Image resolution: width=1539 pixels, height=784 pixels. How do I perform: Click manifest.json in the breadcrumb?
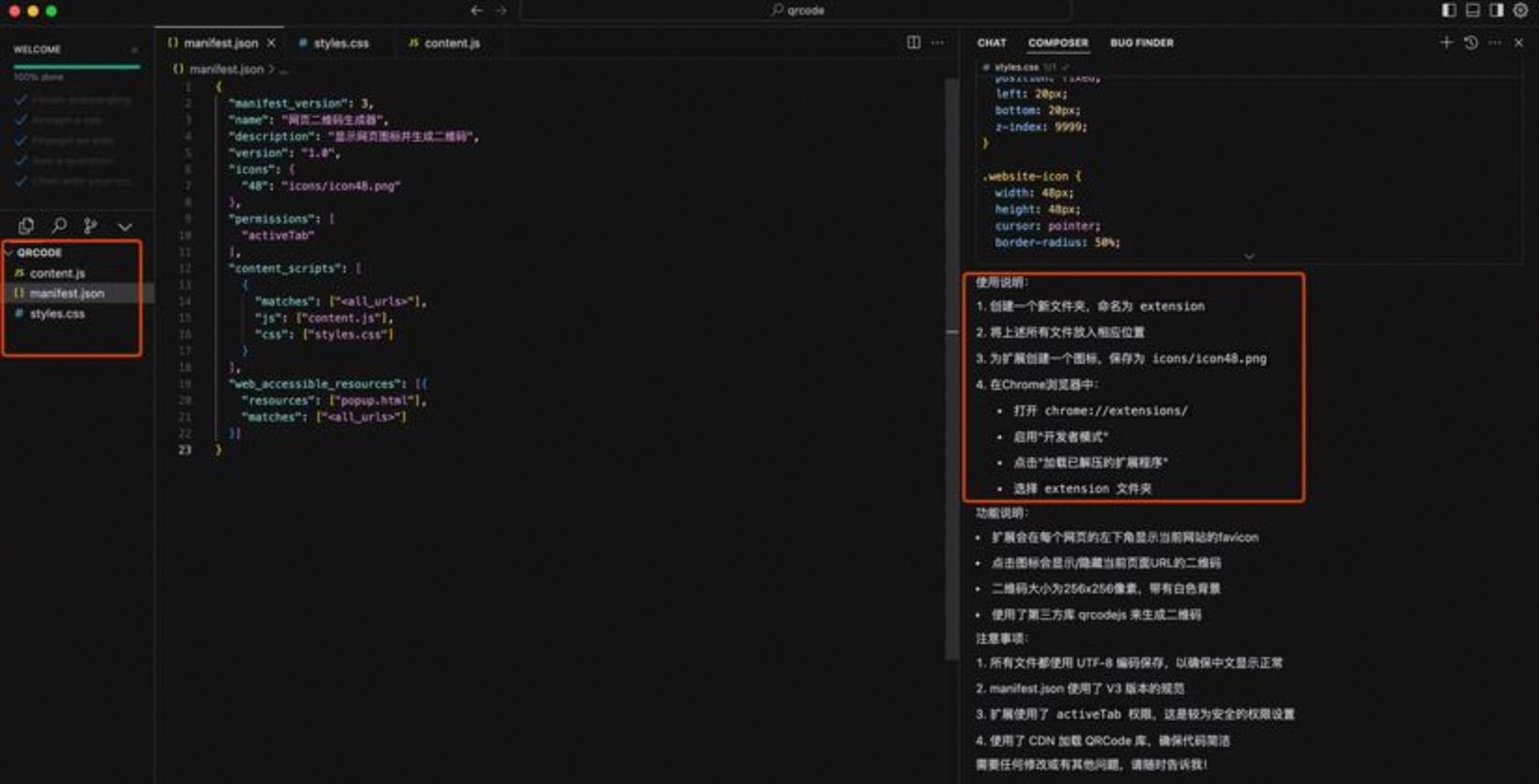[226, 69]
